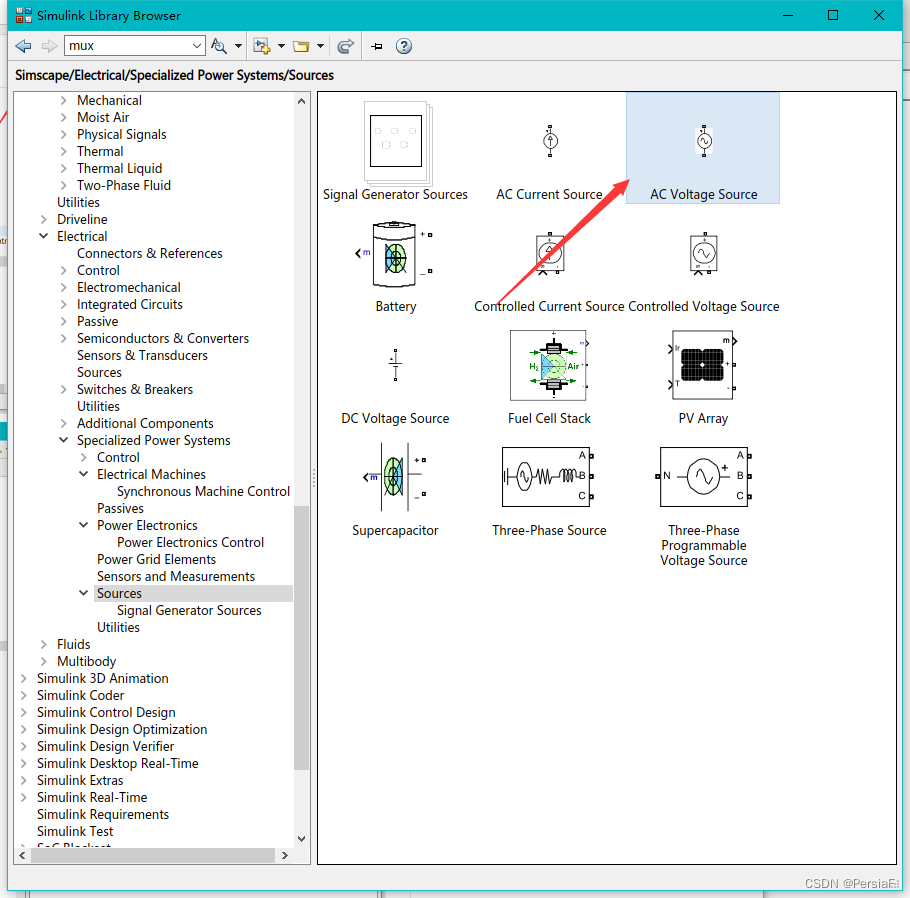This screenshot has height=898, width=910.
Task: Expand the Semiconductors & Converters node
Action: [63, 338]
